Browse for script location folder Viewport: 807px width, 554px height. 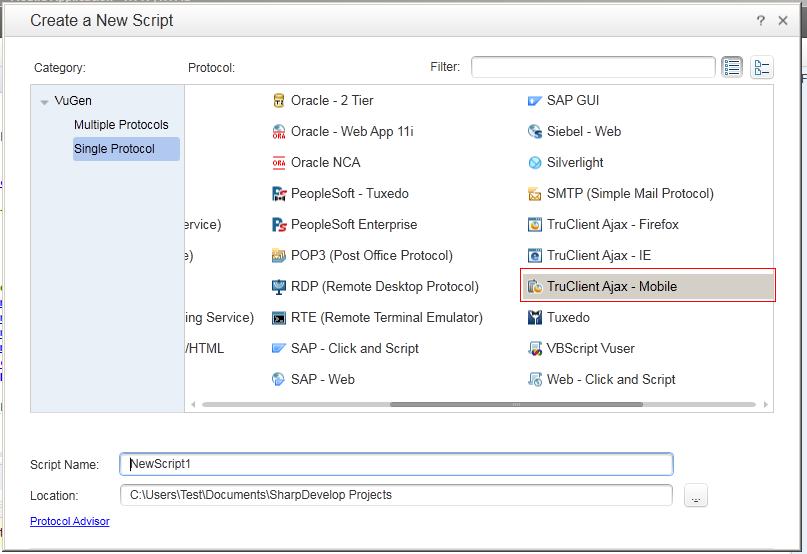[696, 496]
